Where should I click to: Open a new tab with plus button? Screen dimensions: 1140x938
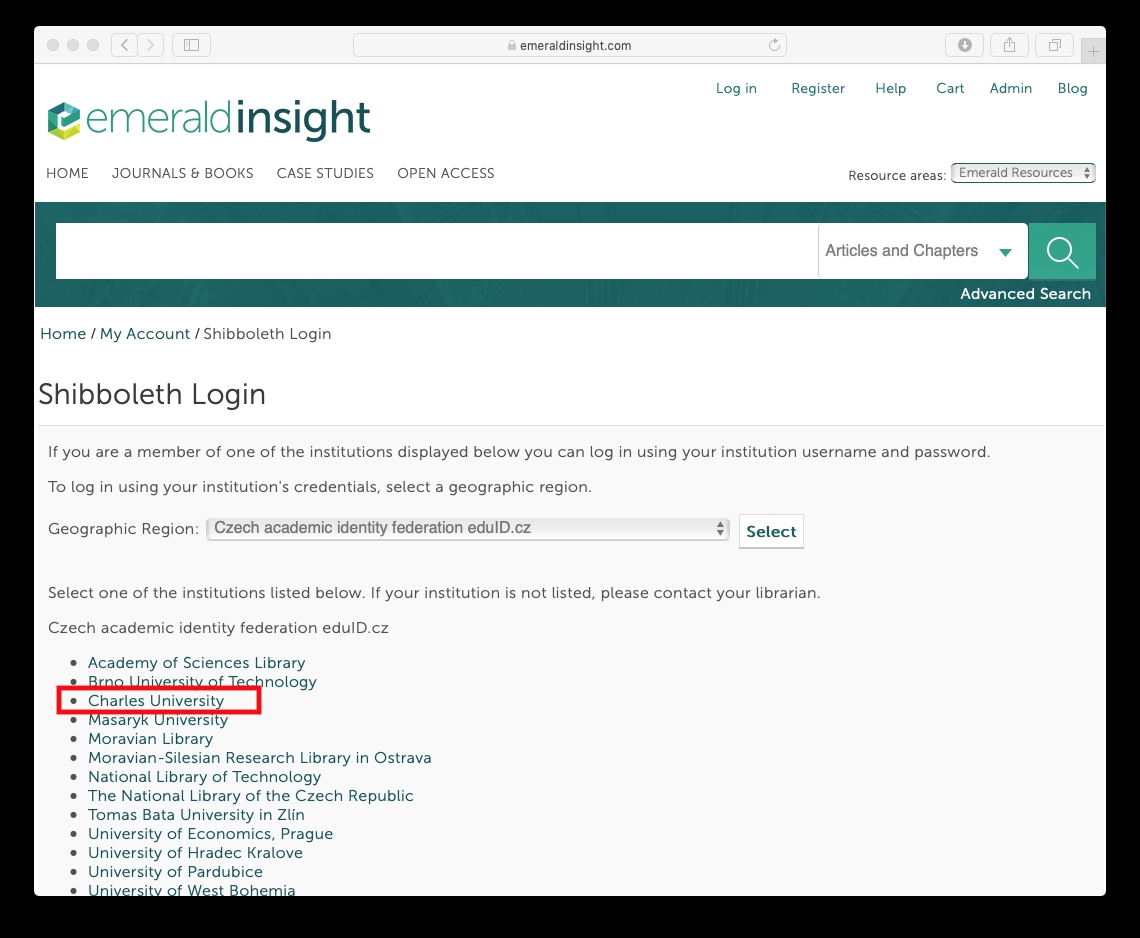click(x=1094, y=50)
